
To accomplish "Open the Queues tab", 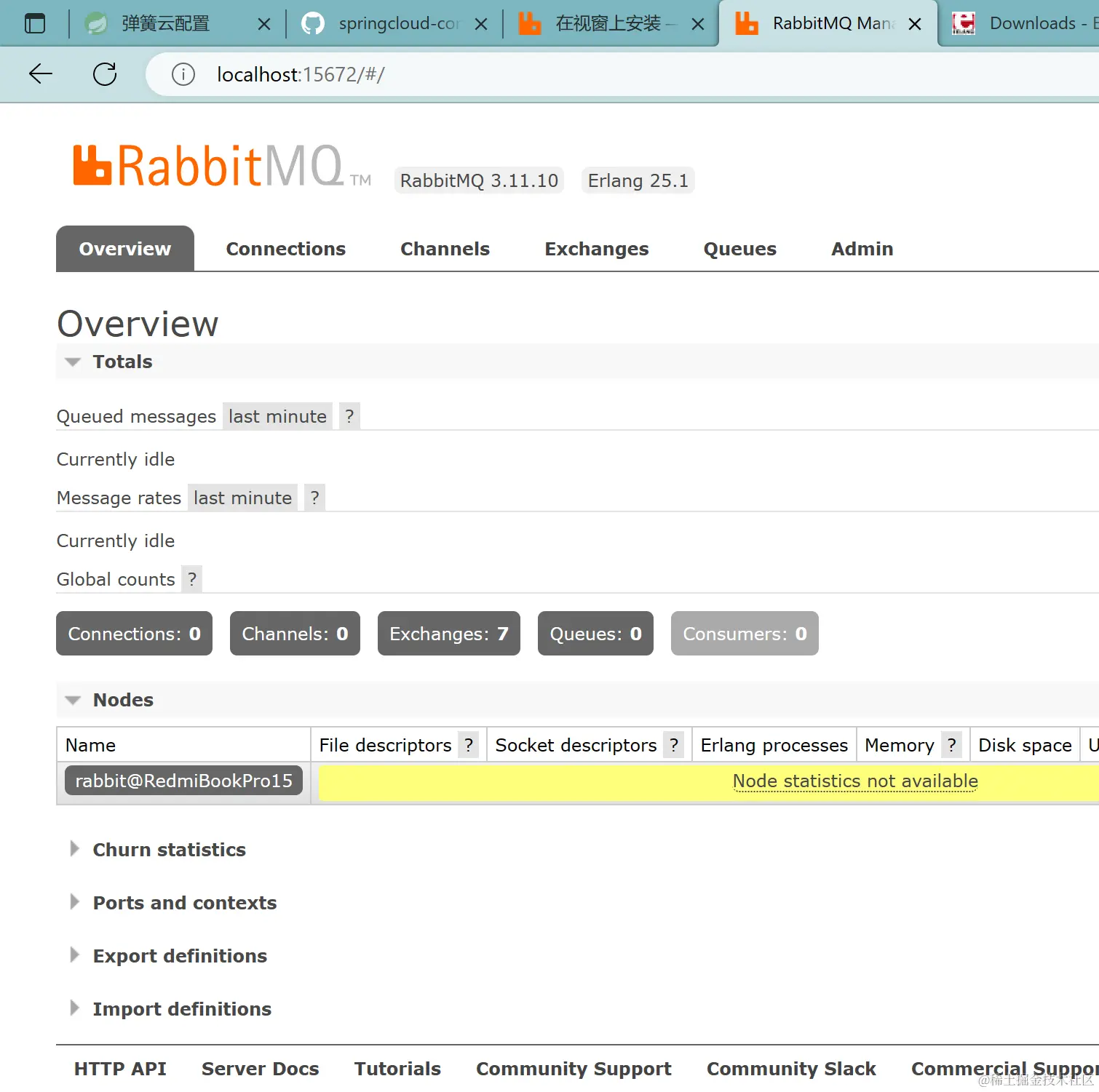I will coord(740,249).
